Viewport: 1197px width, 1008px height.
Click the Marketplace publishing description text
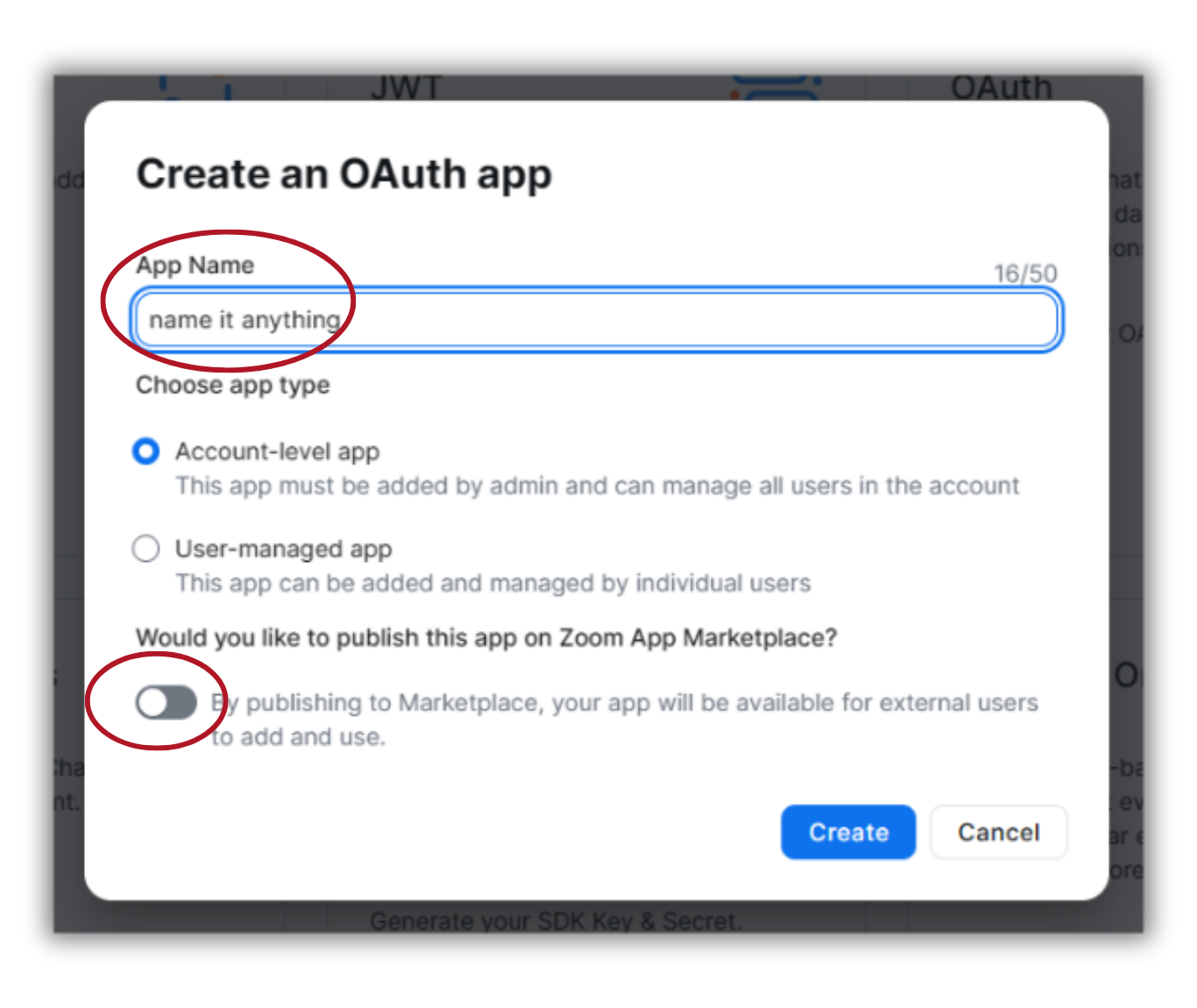click(624, 720)
